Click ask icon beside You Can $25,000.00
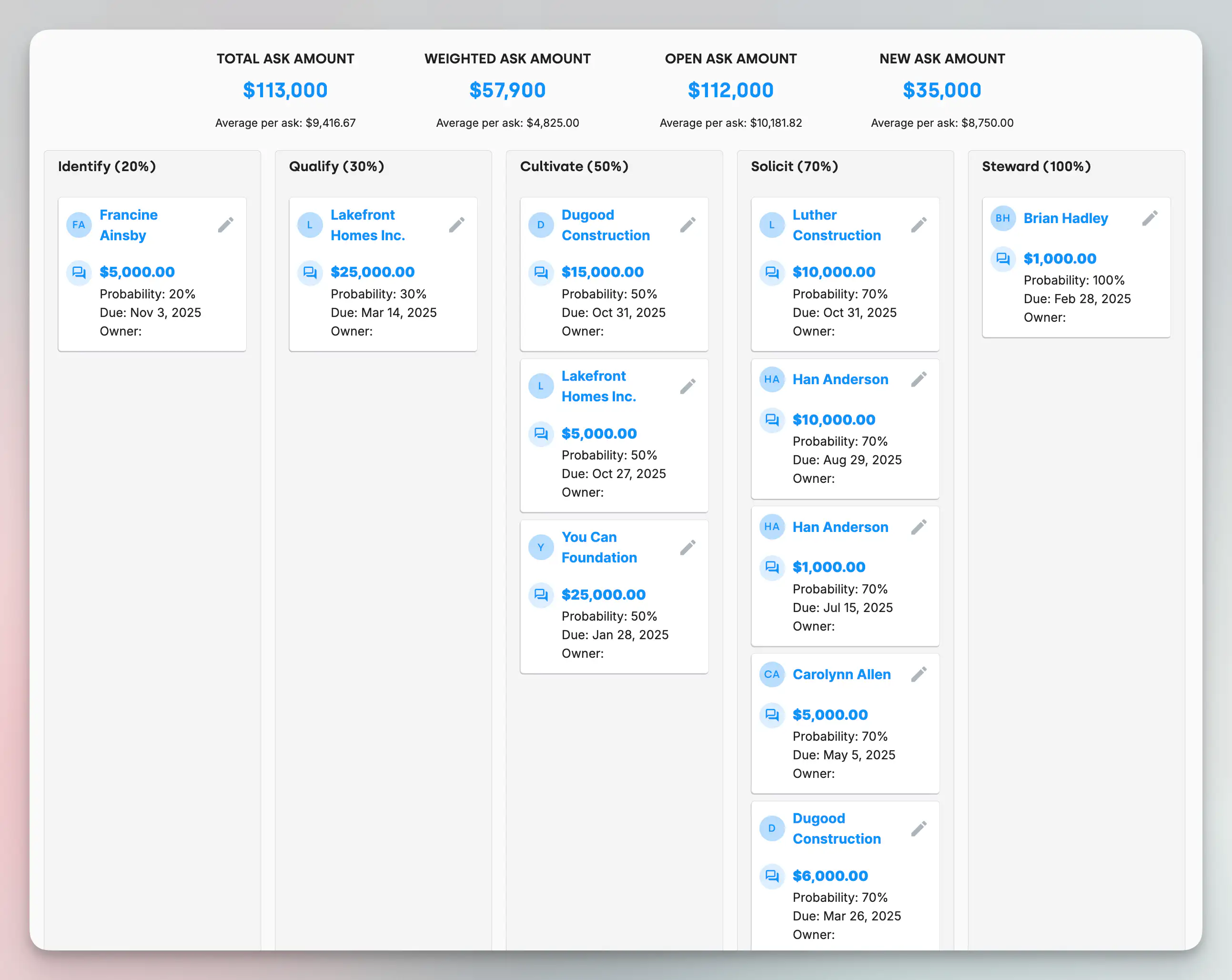 541,595
